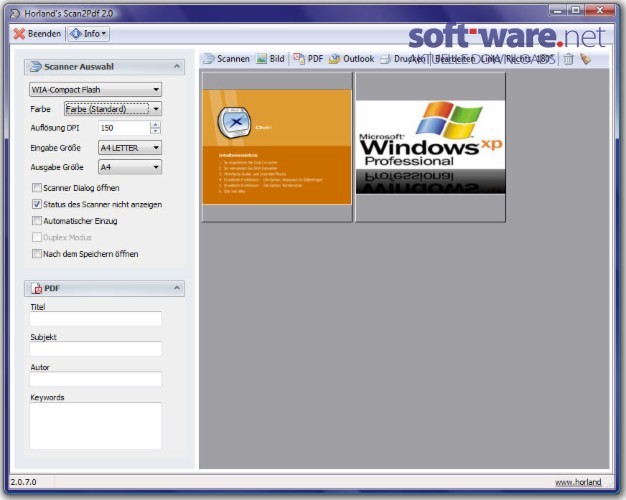Close the Scan2Pdf window
Screen dimensions: 626x500
click(600, 10)
